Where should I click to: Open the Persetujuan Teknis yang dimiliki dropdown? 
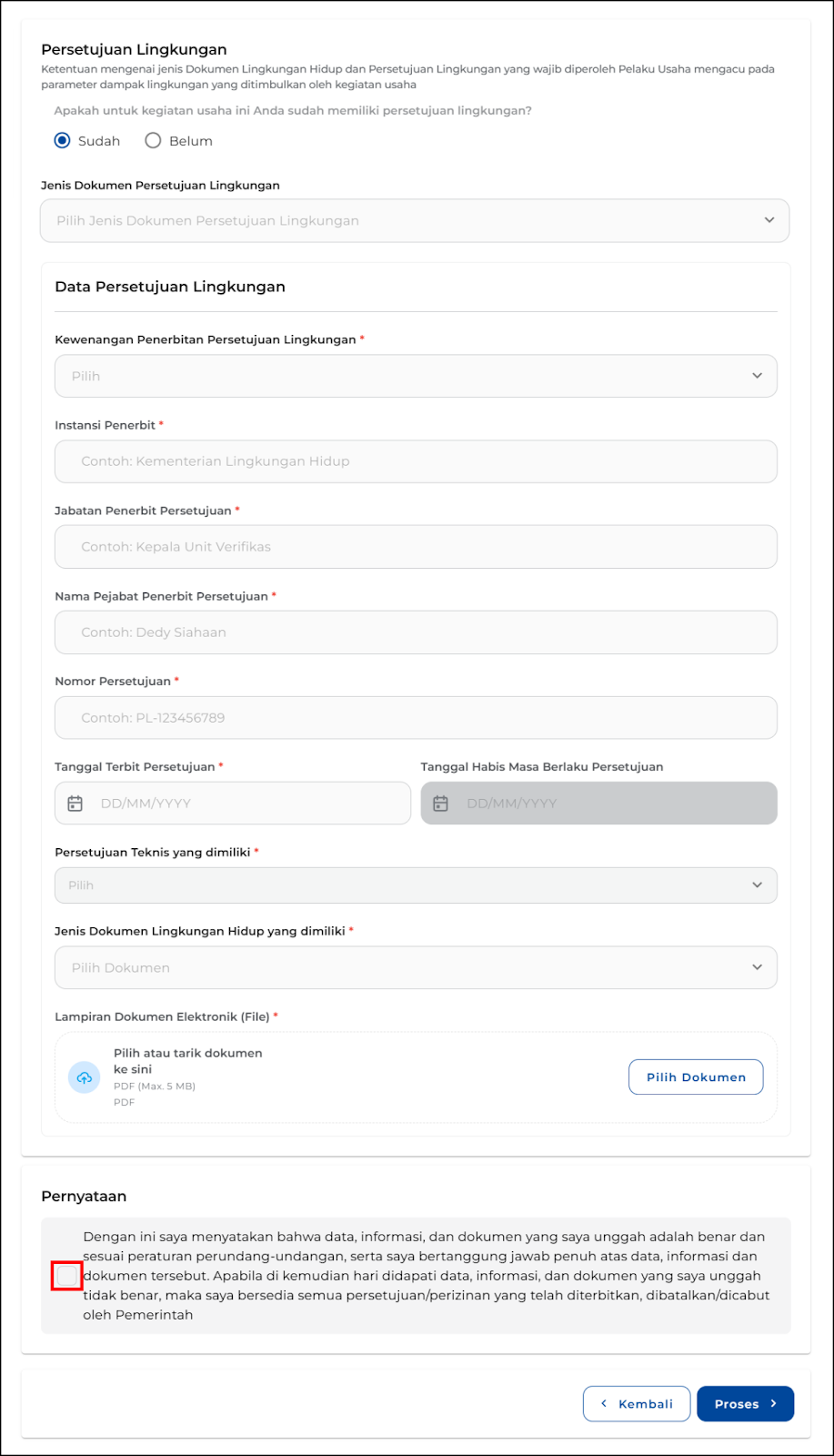click(415, 885)
